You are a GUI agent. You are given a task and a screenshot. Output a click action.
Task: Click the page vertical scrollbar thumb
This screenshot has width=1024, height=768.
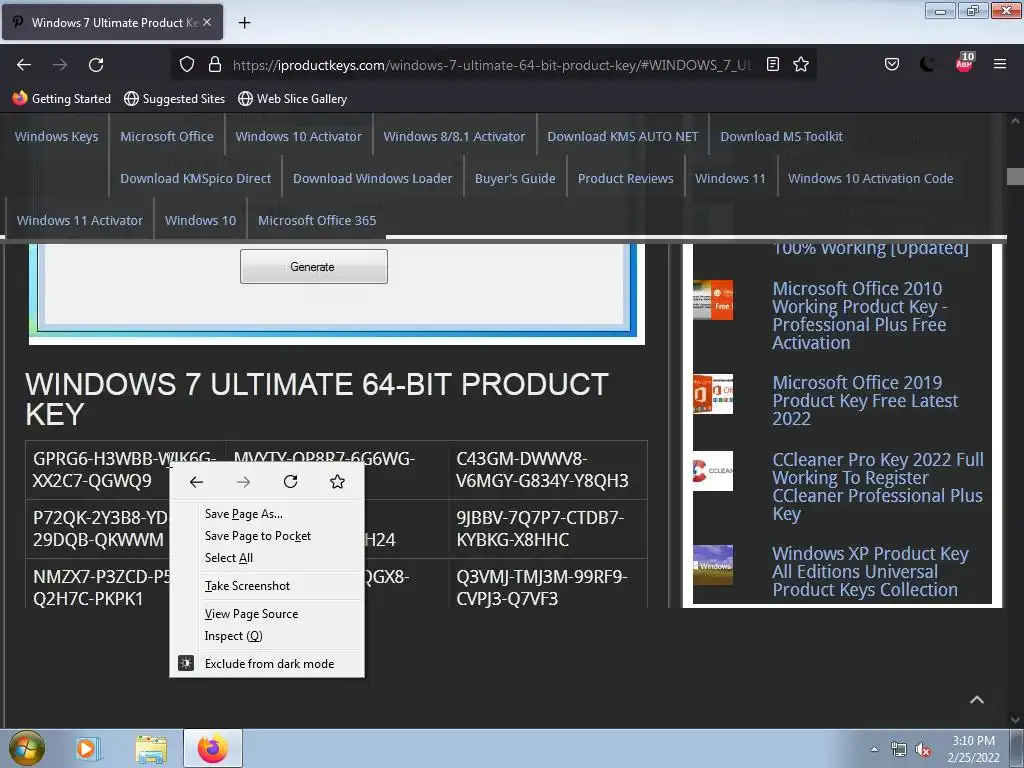coord(1015,176)
